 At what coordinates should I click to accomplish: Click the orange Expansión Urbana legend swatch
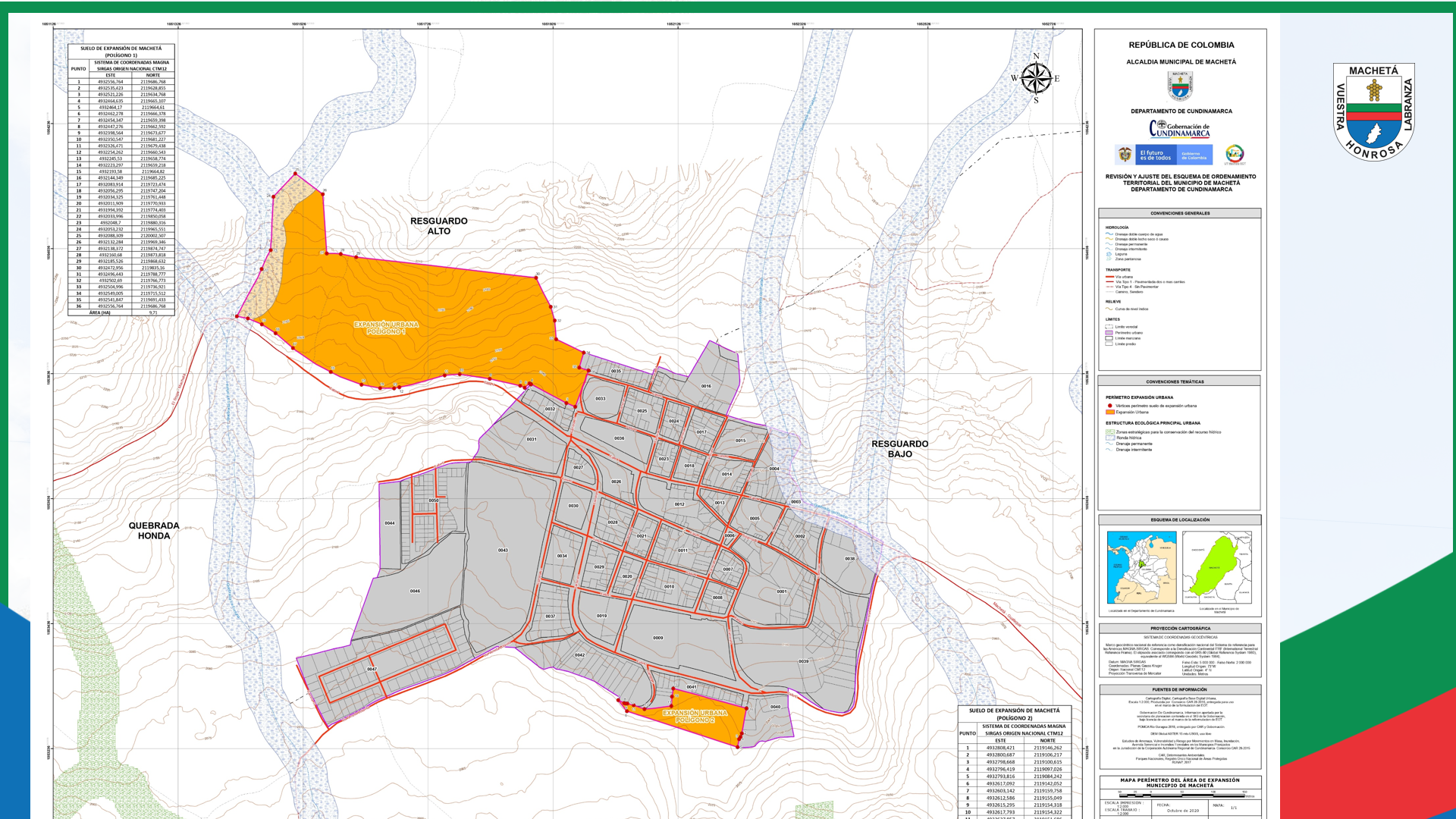pos(1110,412)
